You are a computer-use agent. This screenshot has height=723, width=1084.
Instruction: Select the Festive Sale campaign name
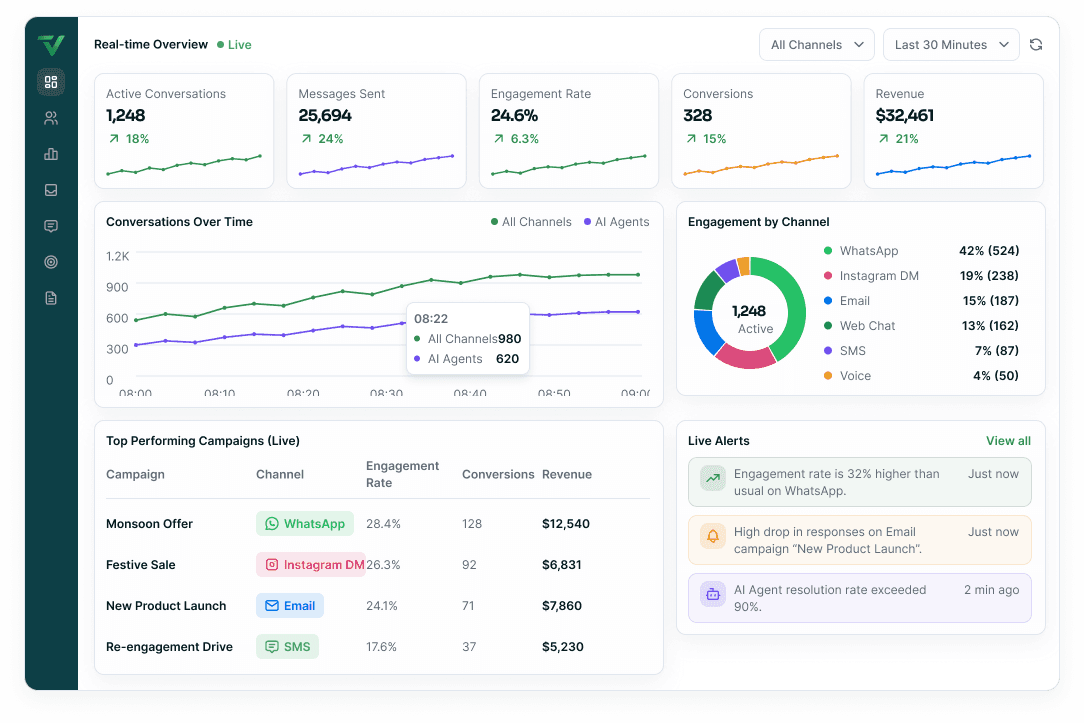141,565
